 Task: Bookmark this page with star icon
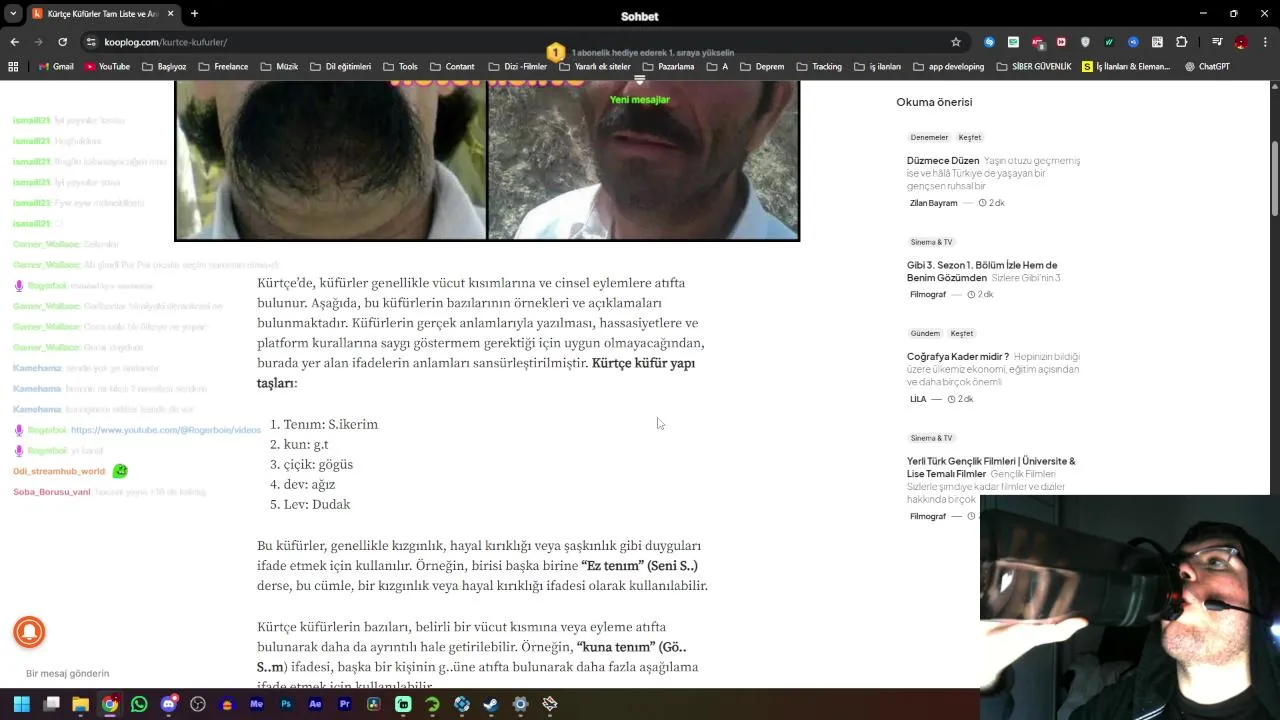point(956,42)
